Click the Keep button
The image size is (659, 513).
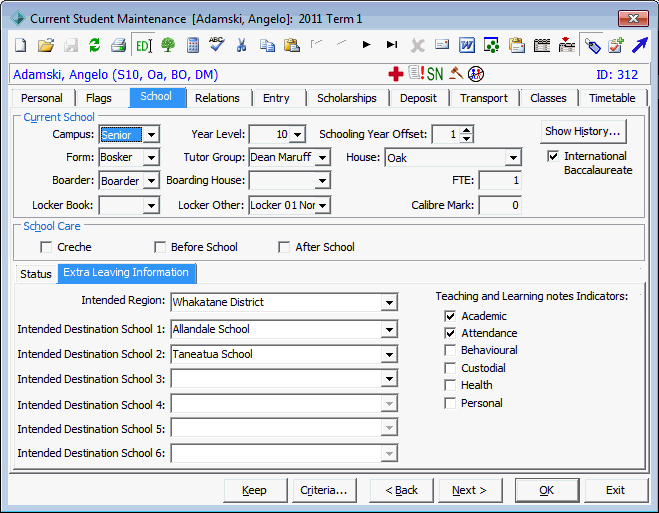click(x=255, y=490)
